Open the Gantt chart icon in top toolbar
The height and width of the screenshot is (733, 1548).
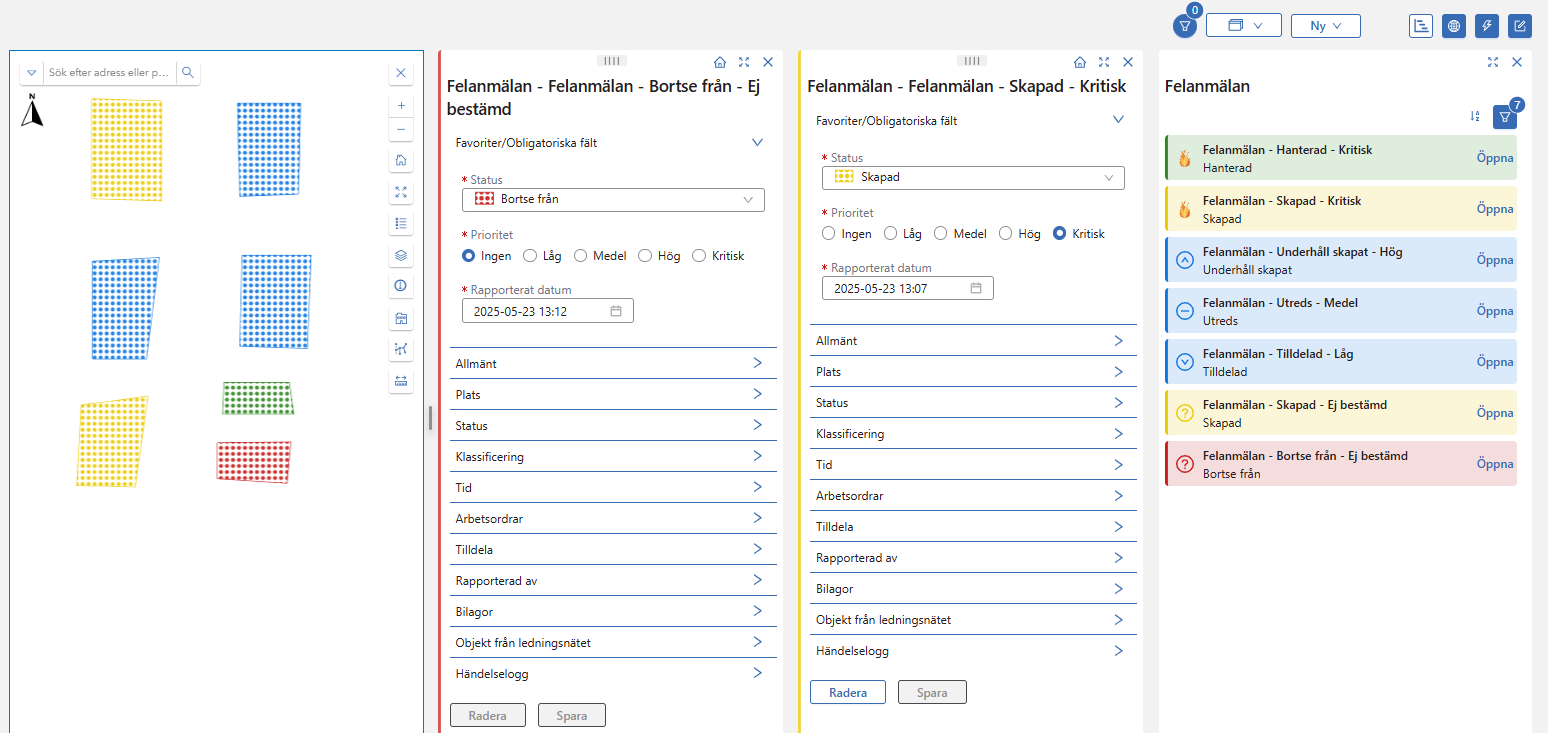[1420, 26]
